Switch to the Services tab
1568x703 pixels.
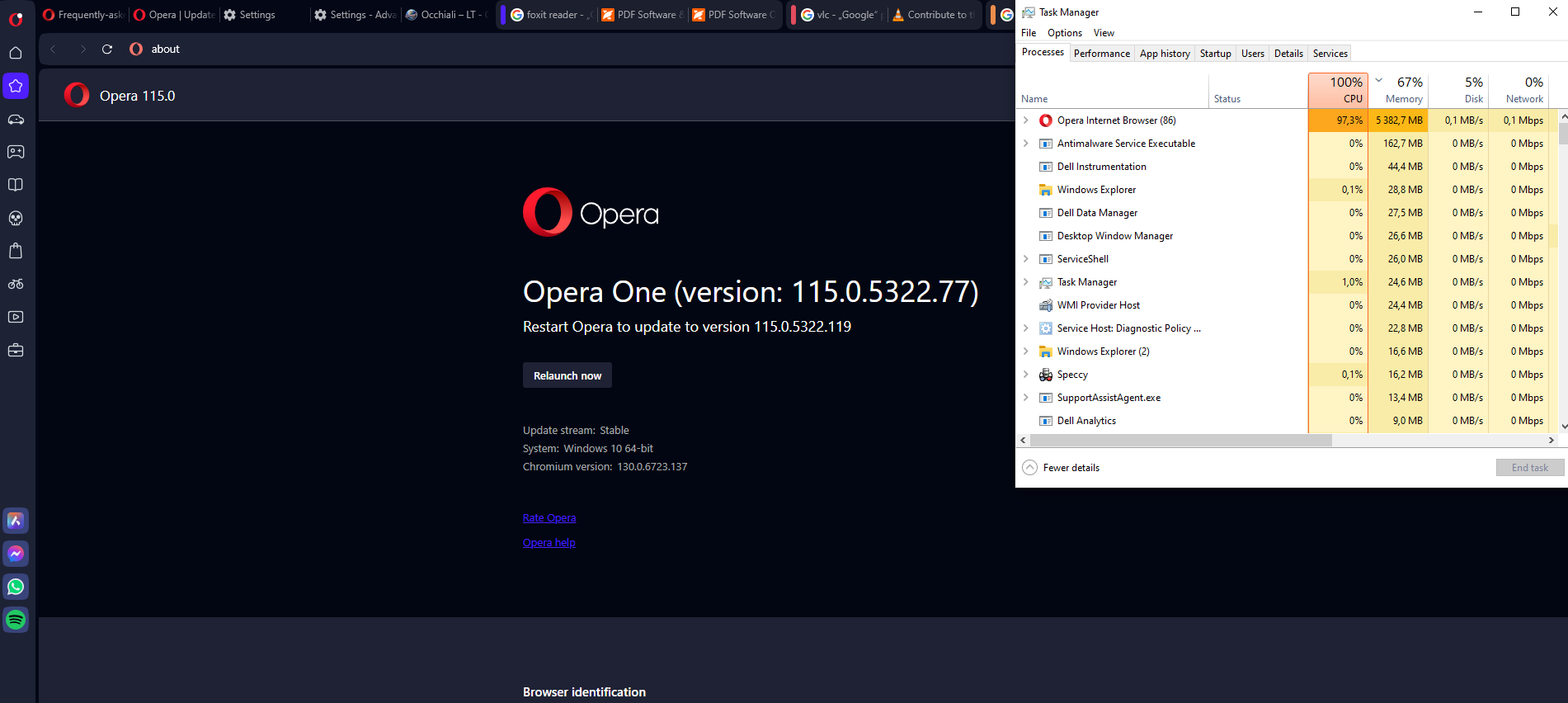[1330, 54]
